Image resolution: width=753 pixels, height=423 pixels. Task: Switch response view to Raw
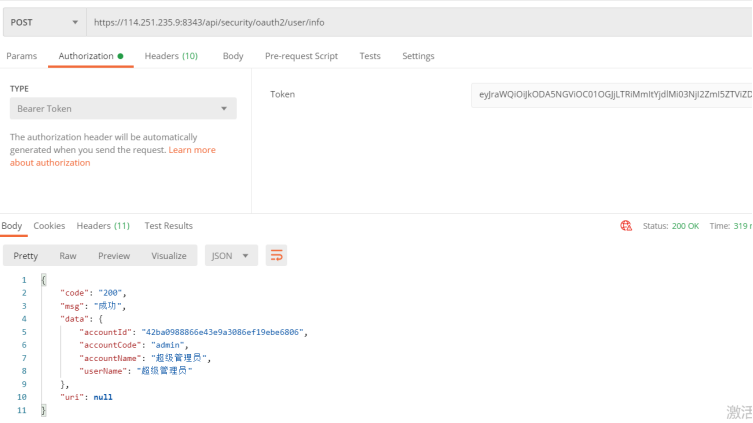(x=68, y=256)
